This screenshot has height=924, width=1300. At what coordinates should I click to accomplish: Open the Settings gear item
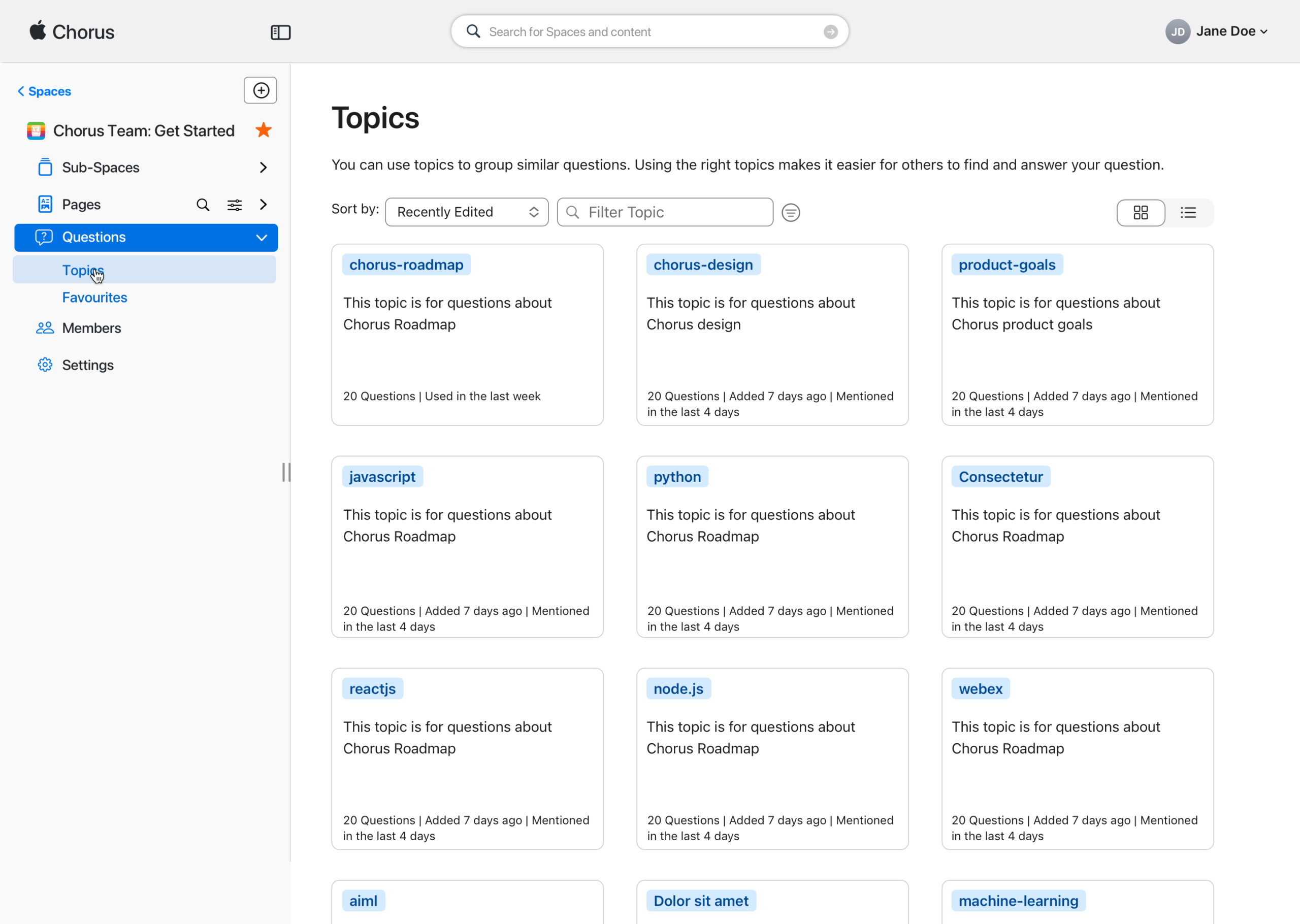pos(88,365)
